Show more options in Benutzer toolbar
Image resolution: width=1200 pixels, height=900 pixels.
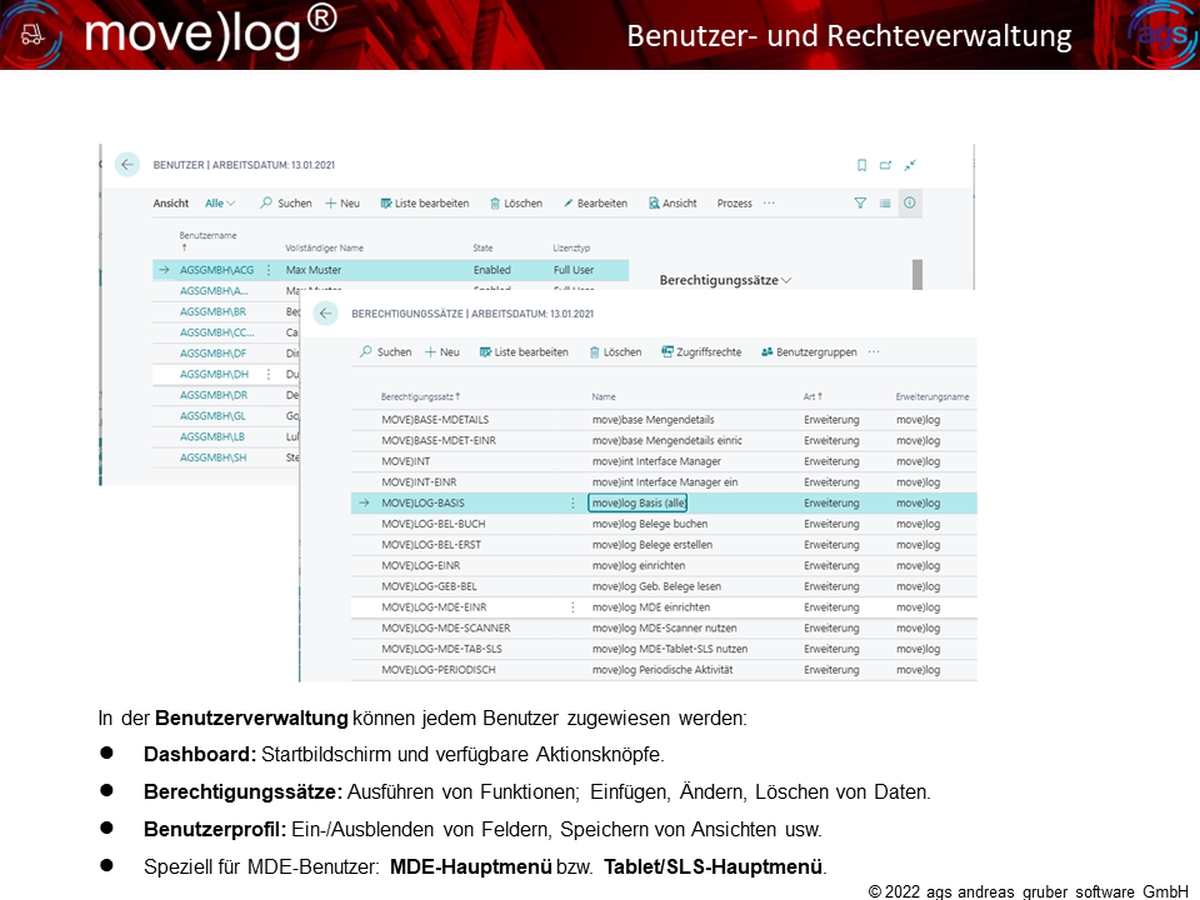pyautogui.click(x=769, y=203)
